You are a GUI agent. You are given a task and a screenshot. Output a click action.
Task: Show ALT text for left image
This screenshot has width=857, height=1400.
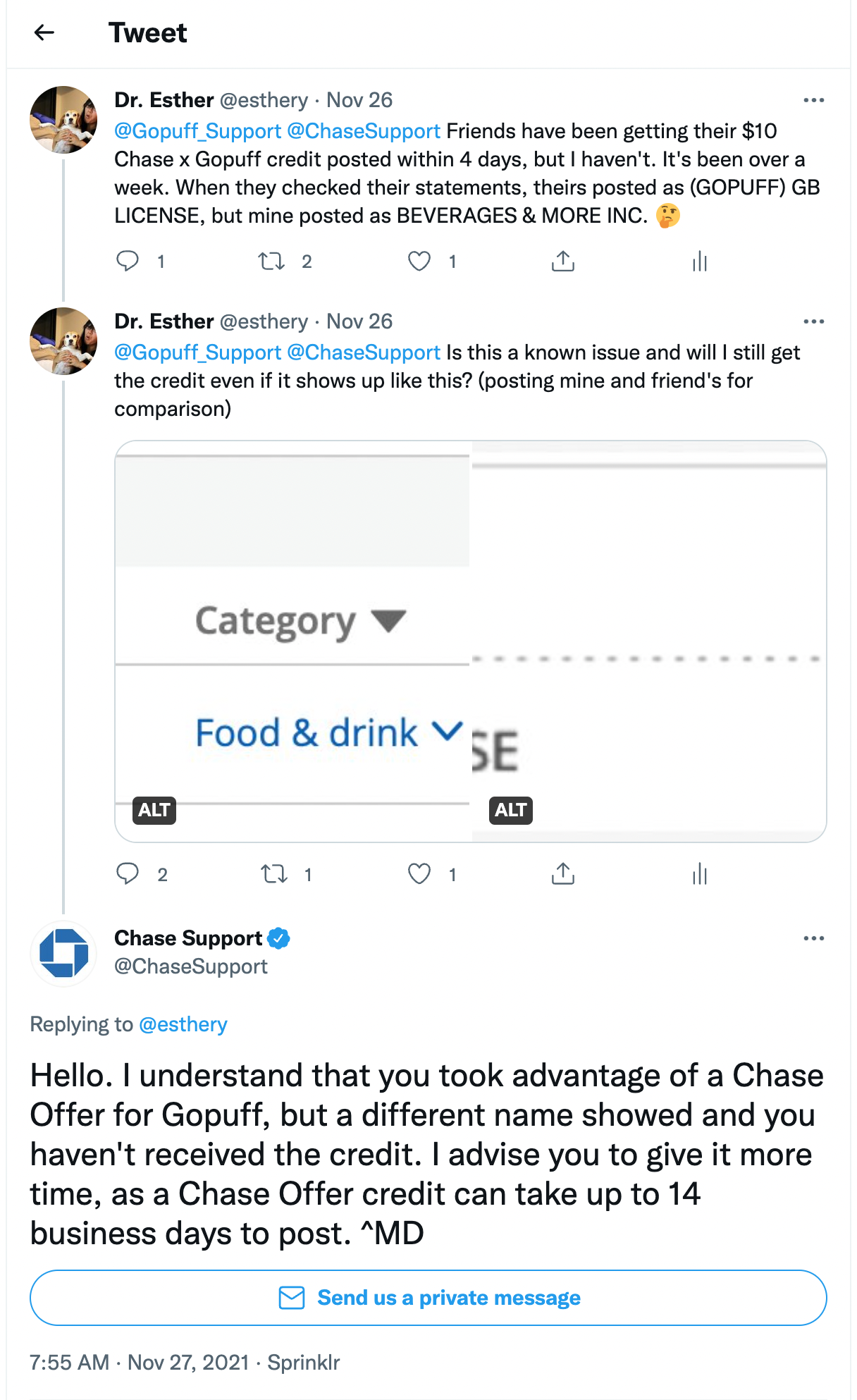point(154,810)
